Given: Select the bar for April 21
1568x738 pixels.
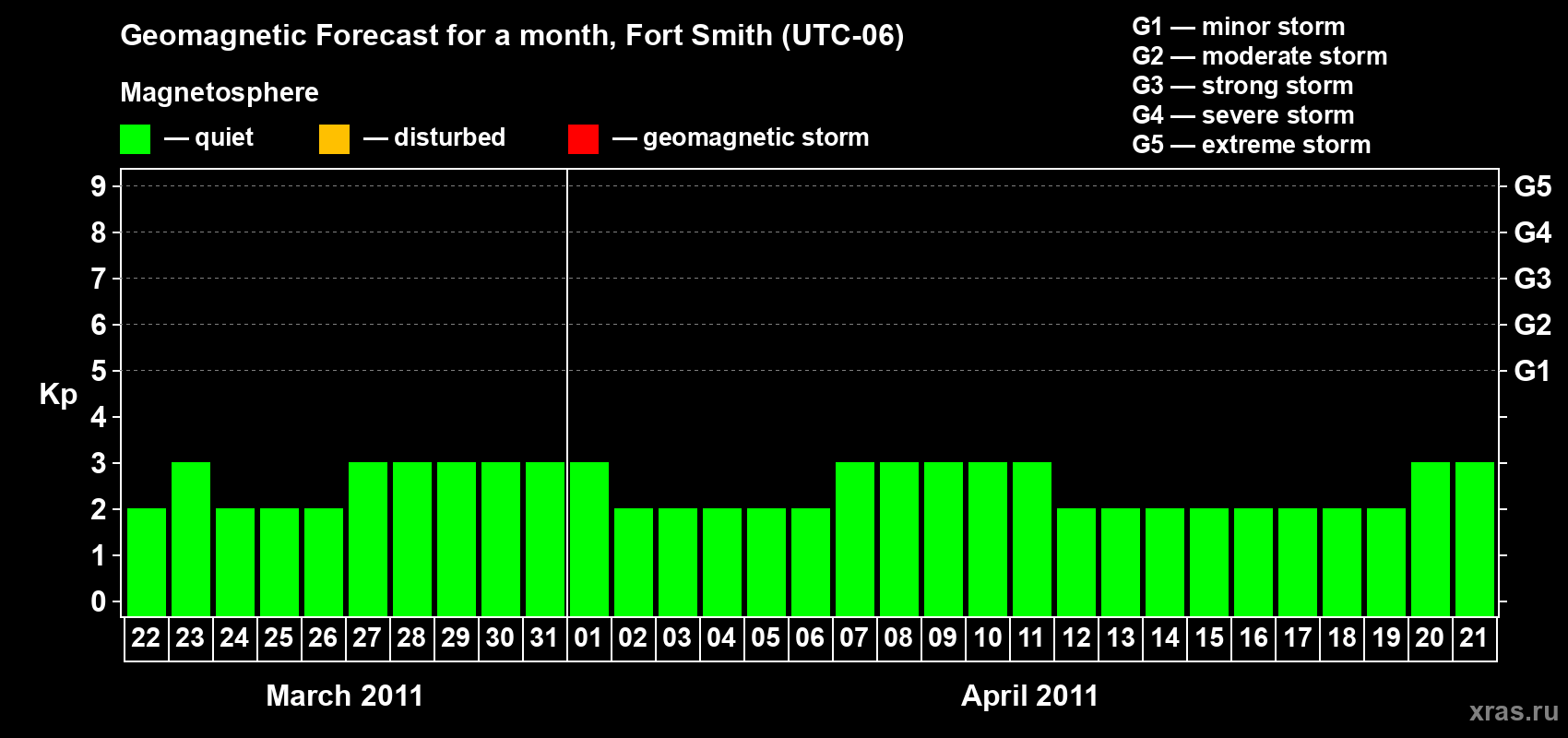Looking at the screenshot, I should pyautogui.click(x=1475, y=539).
